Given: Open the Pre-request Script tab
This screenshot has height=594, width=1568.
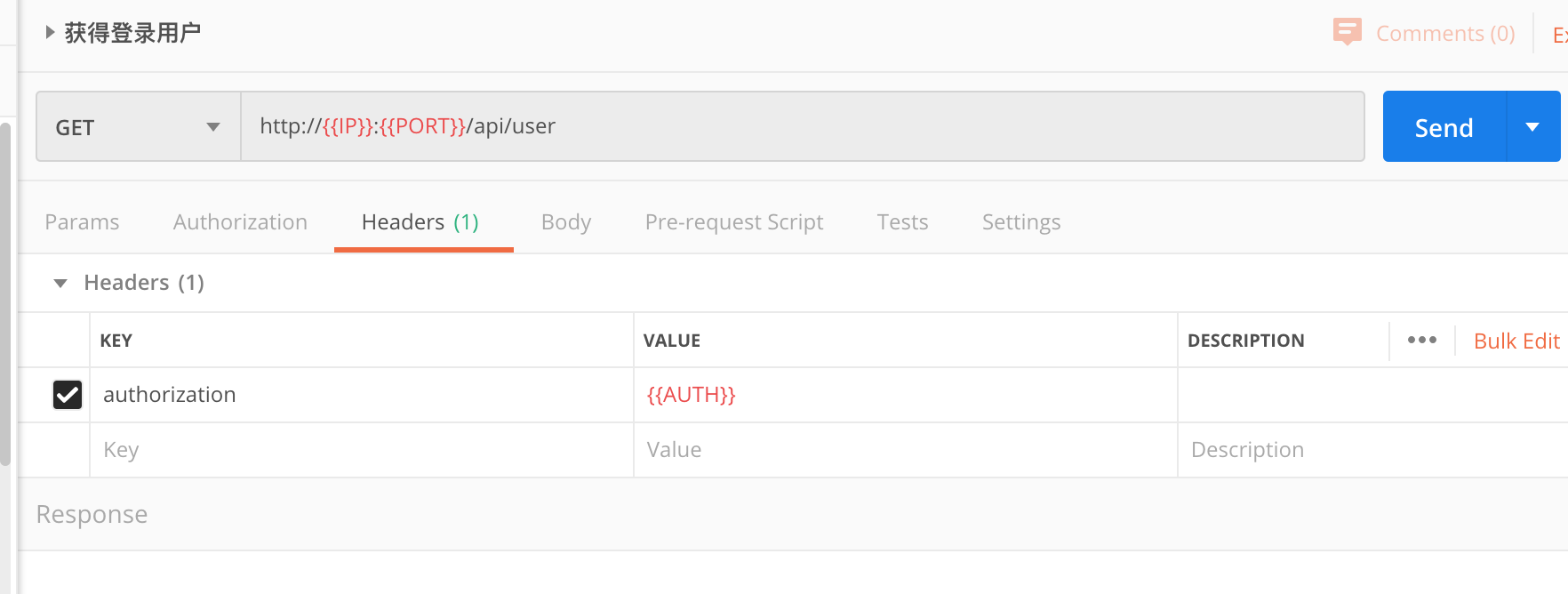Looking at the screenshot, I should (734, 222).
